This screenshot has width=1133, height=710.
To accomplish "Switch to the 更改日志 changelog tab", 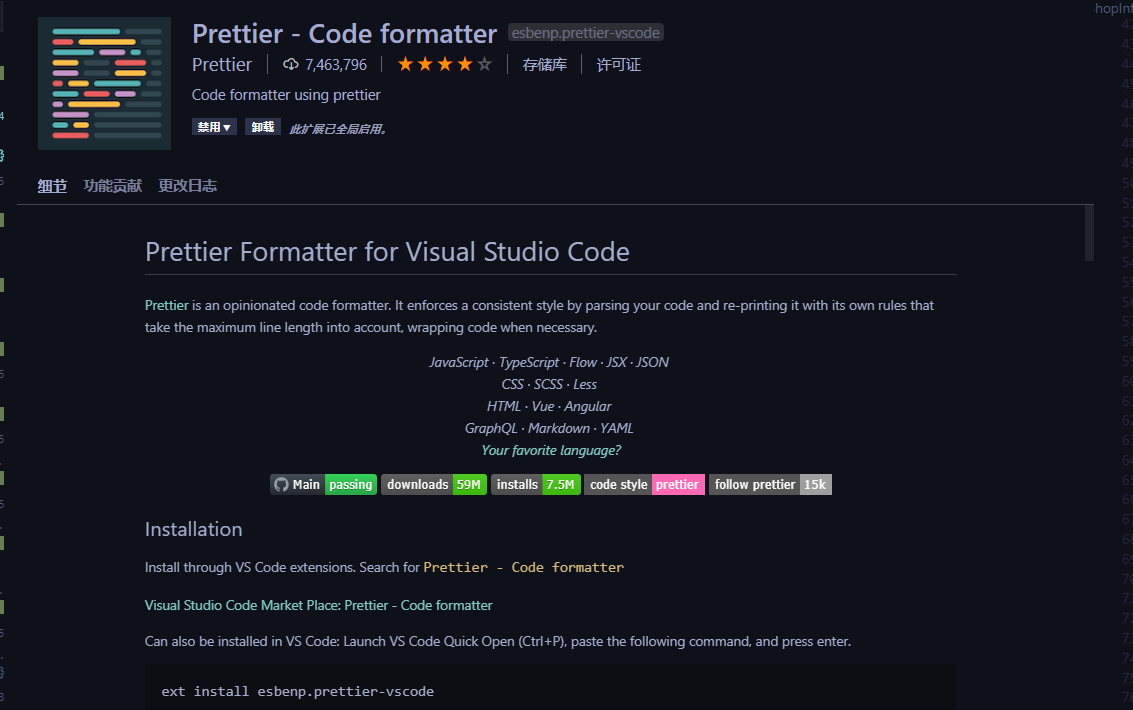I will click(x=187, y=186).
